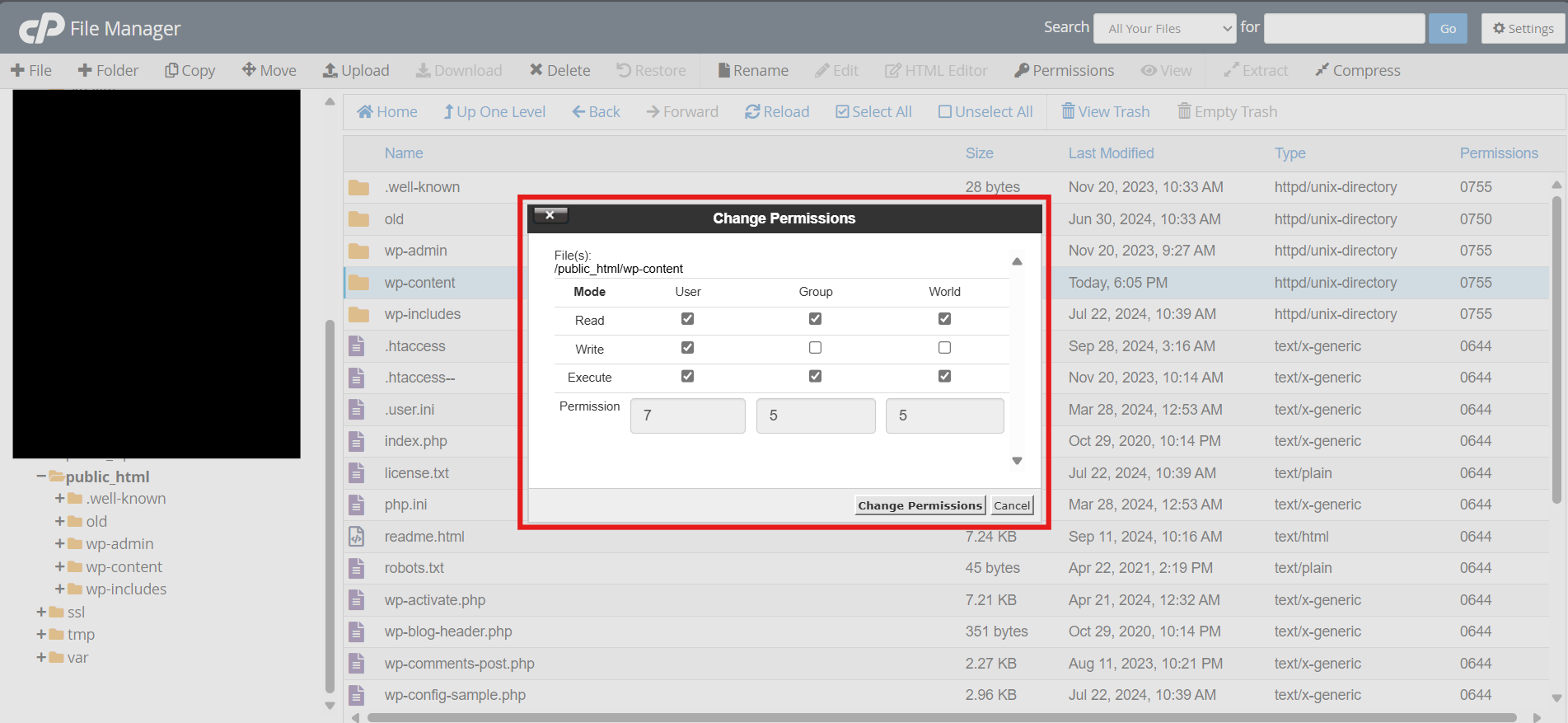The image size is (1568, 723).
Task: Navigate Up One Level
Action: click(494, 112)
